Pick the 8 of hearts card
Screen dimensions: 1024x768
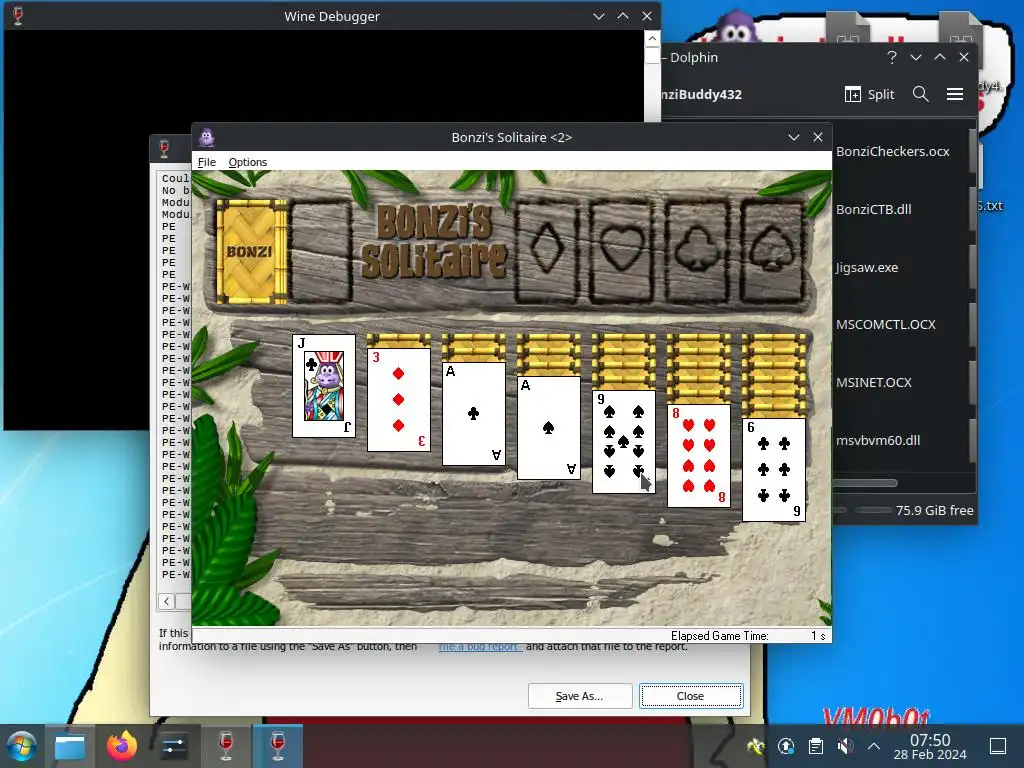click(699, 456)
